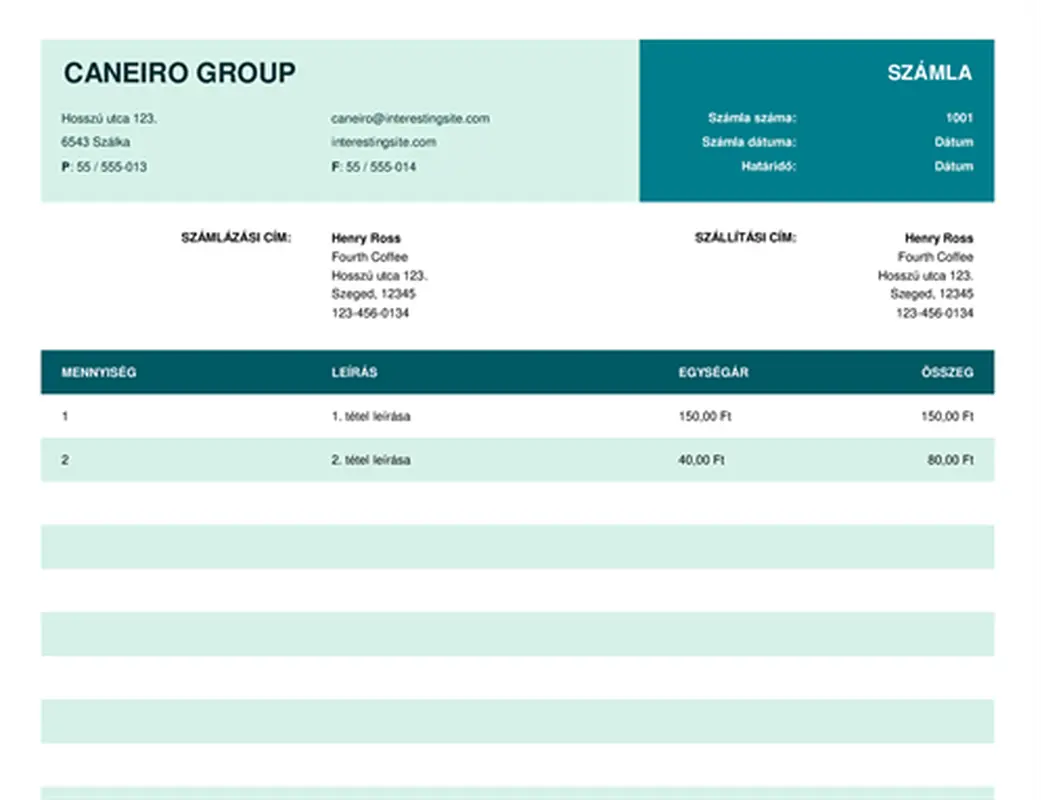
Task: Click the phone number 55 / 555-013
Action: coord(110,167)
